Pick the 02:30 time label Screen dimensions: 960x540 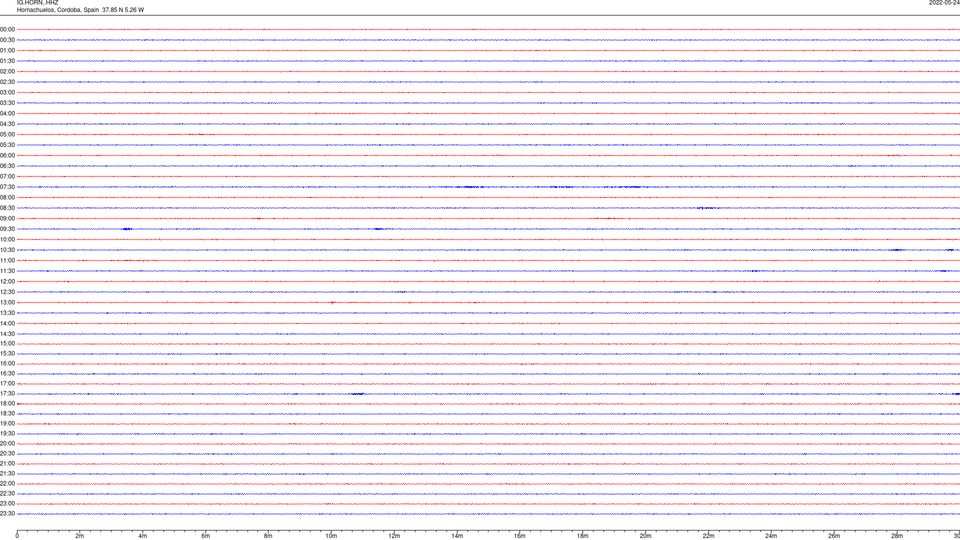(x=7, y=82)
